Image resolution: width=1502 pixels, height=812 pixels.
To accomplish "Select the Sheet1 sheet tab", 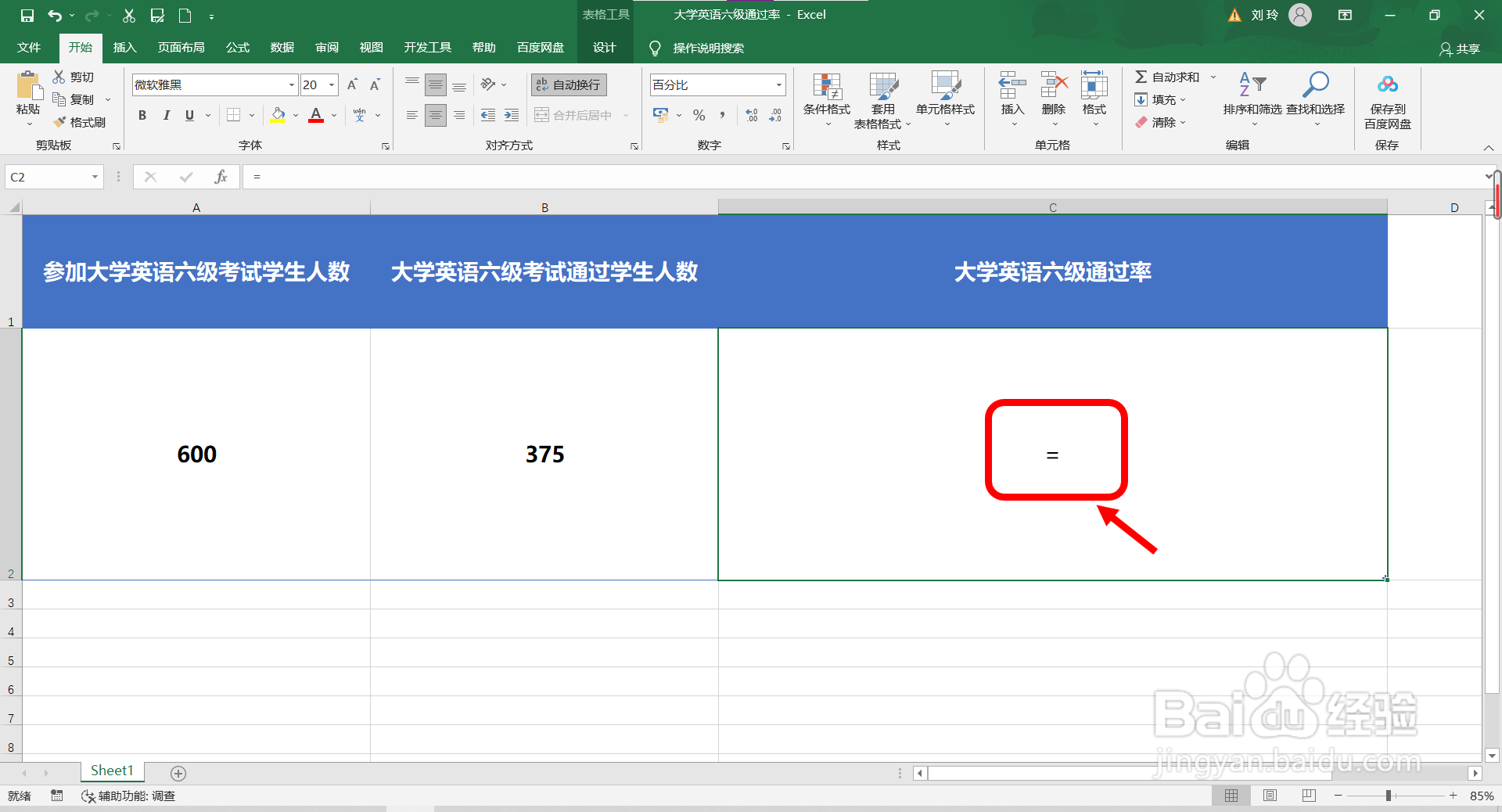I will [x=112, y=771].
